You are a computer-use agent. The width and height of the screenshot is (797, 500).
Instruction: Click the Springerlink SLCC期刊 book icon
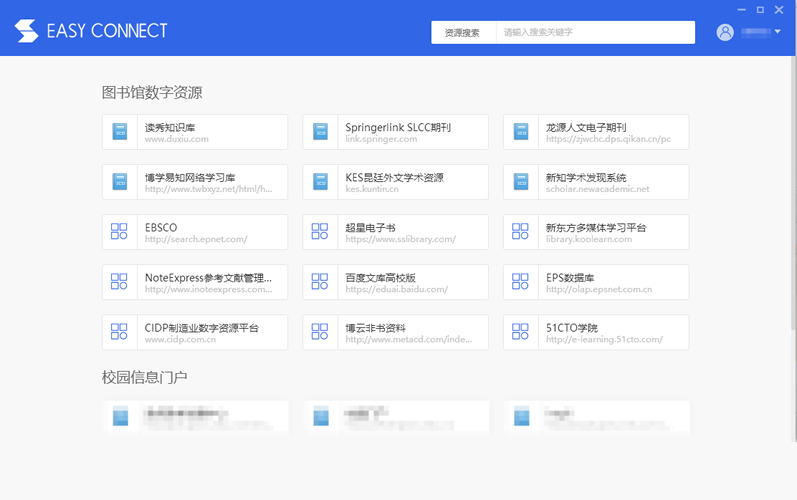(320, 132)
